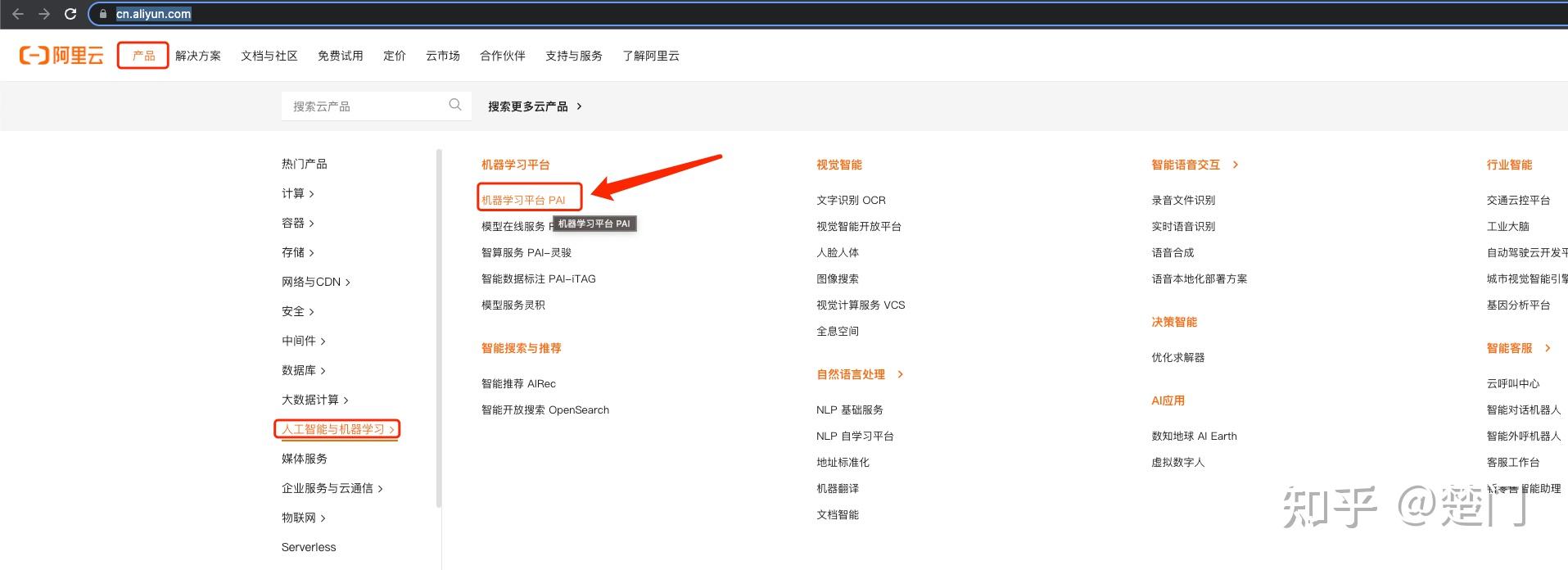Expand 人工智能与机器学习 category
The image size is (1568, 570).
tap(338, 429)
